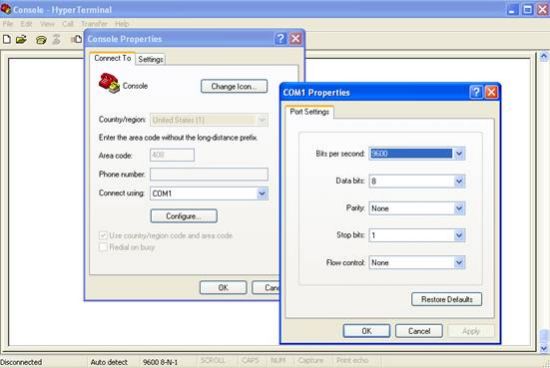
Task: Select the Connect To tab
Action: (112, 58)
